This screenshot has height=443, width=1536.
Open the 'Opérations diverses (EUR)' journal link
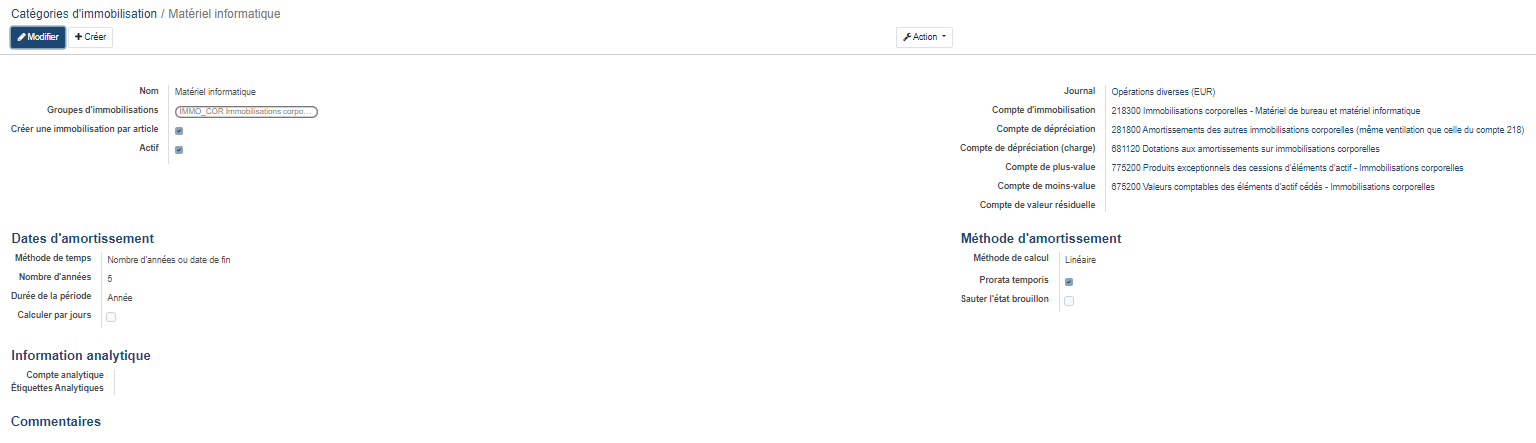point(1163,92)
